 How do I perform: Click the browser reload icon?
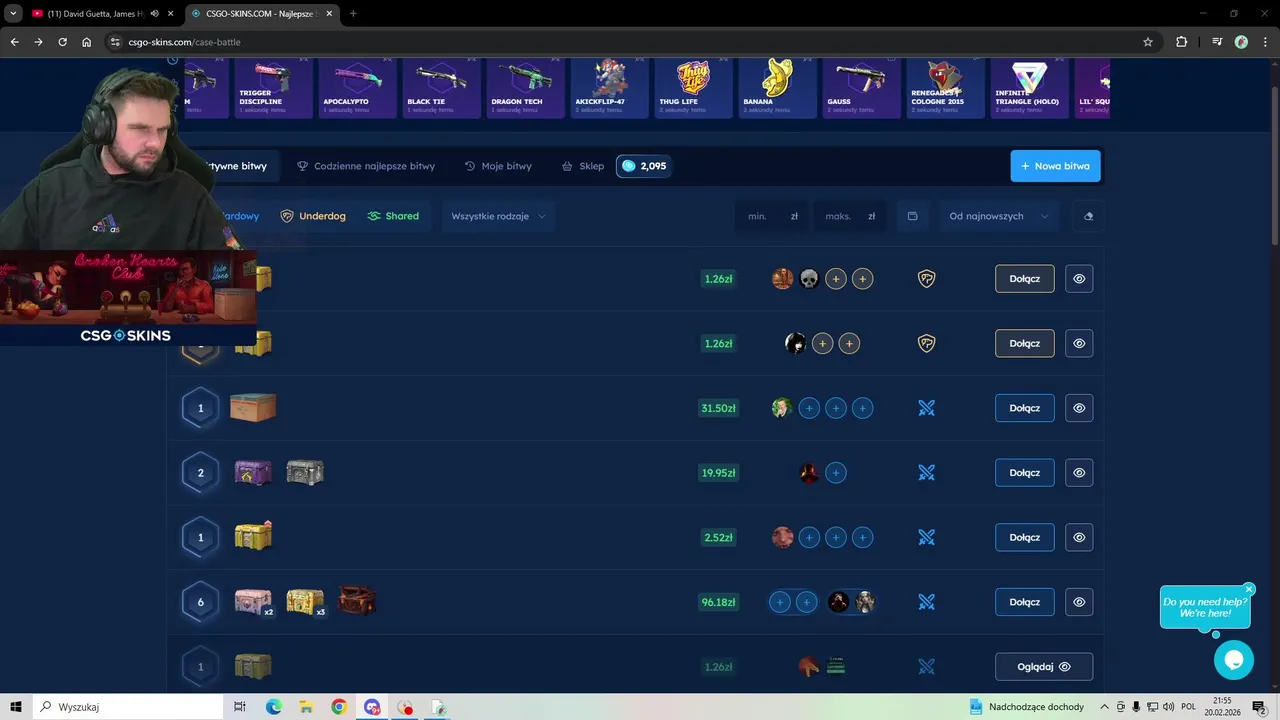[x=62, y=42]
